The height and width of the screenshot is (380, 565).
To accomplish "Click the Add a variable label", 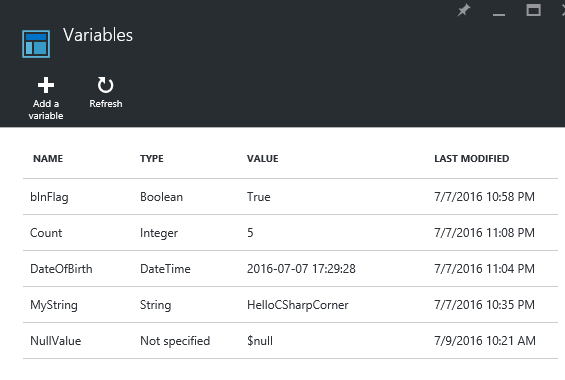I will coord(46,109).
